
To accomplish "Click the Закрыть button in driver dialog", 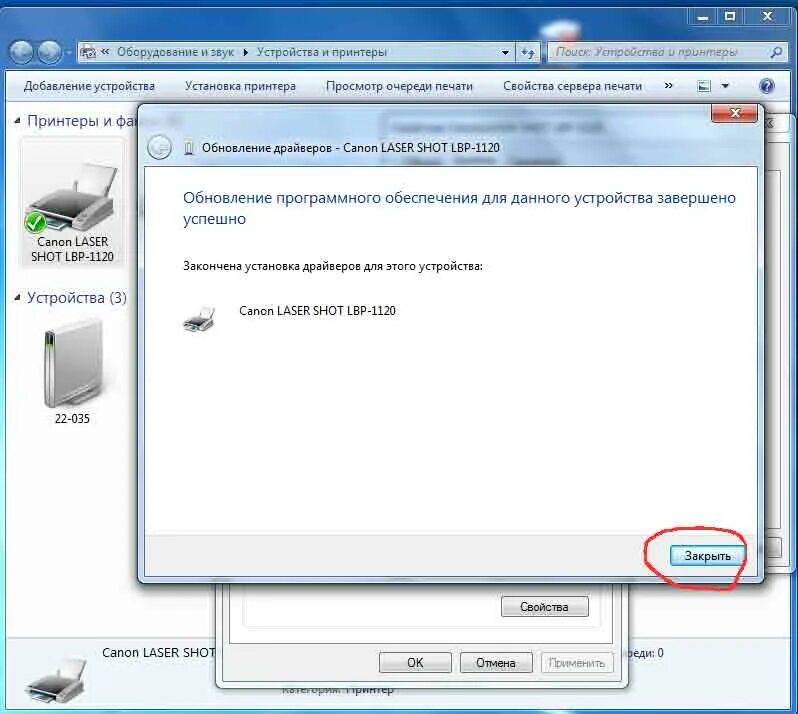I will point(707,556).
